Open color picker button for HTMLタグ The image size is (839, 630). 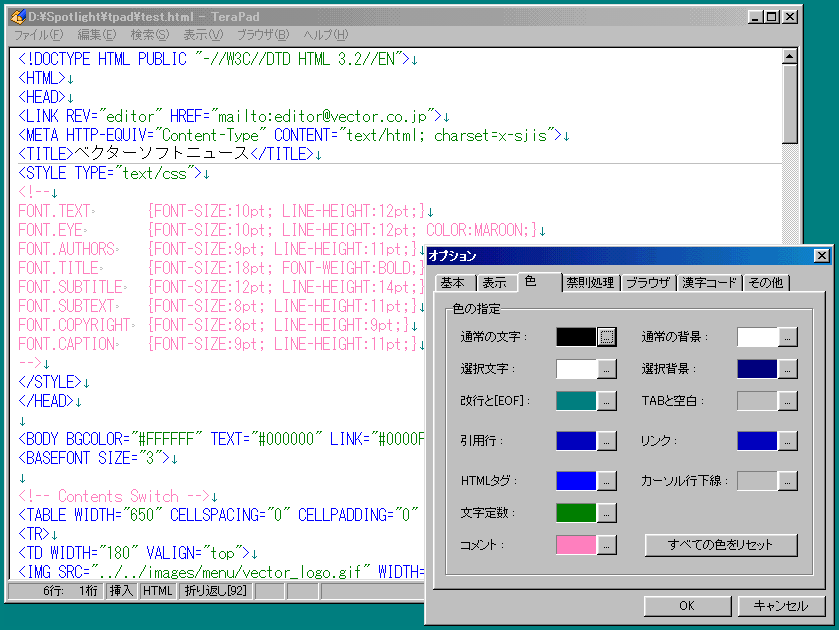pyautogui.click(x=606, y=481)
